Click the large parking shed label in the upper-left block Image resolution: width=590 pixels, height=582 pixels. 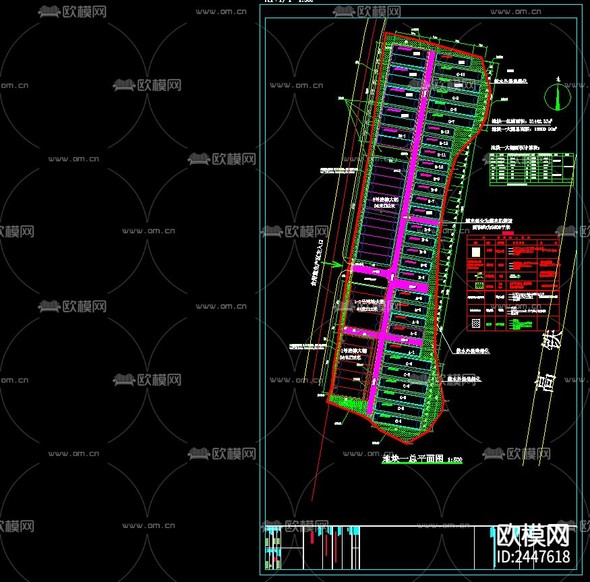click(385, 202)
